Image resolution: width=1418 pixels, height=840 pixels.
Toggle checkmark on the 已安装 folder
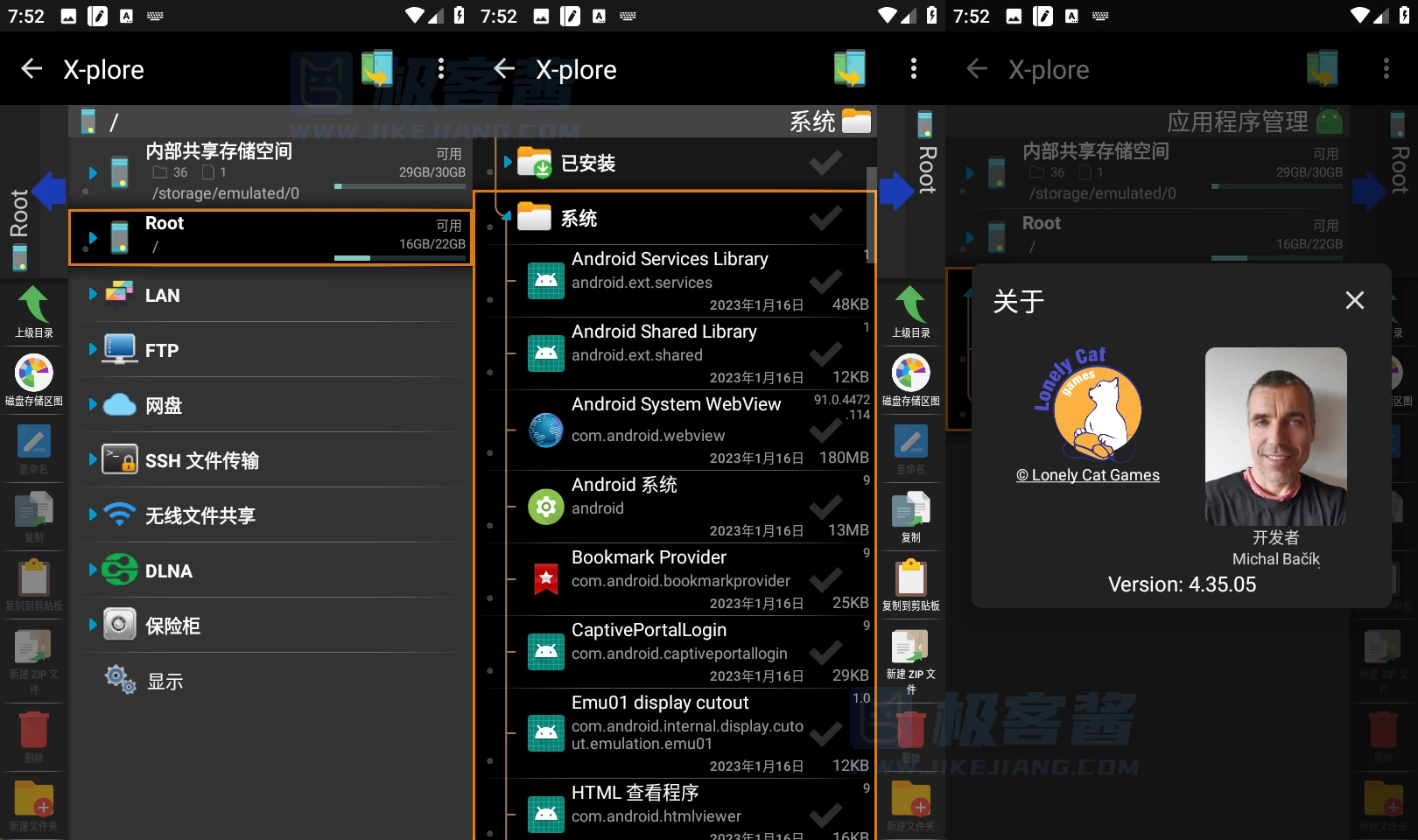tap(825, 163)
